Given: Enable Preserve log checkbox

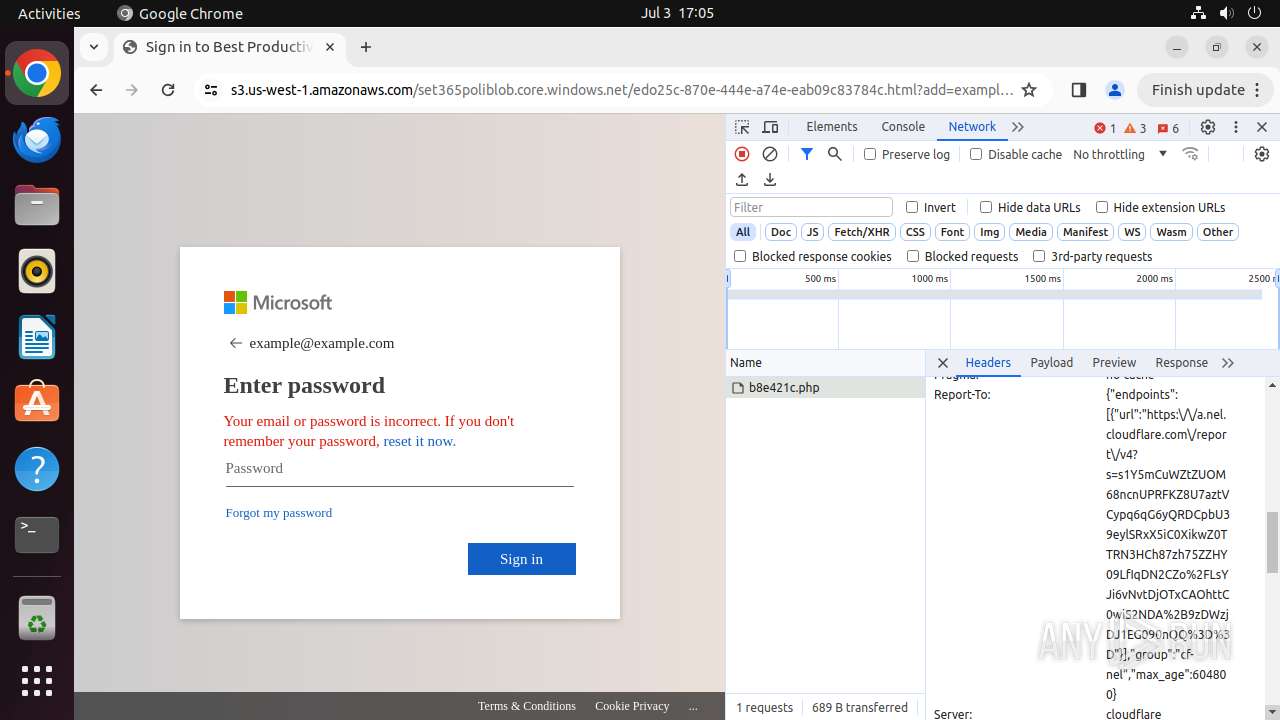Looking at the screenshot, I should (x=870, y=154).
